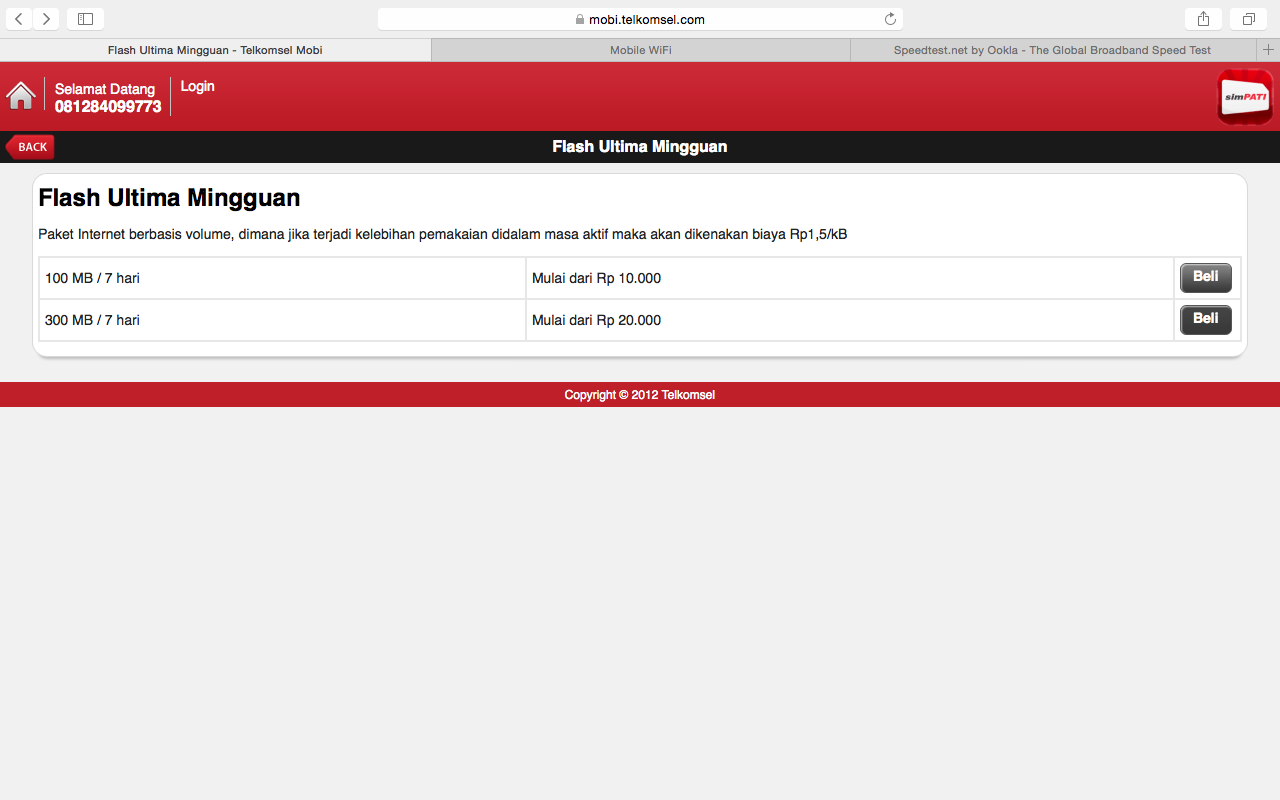1280x800 pixels.
Task: Click the black bar title Flash Ultima Mingguan
Action: [640, 147]
